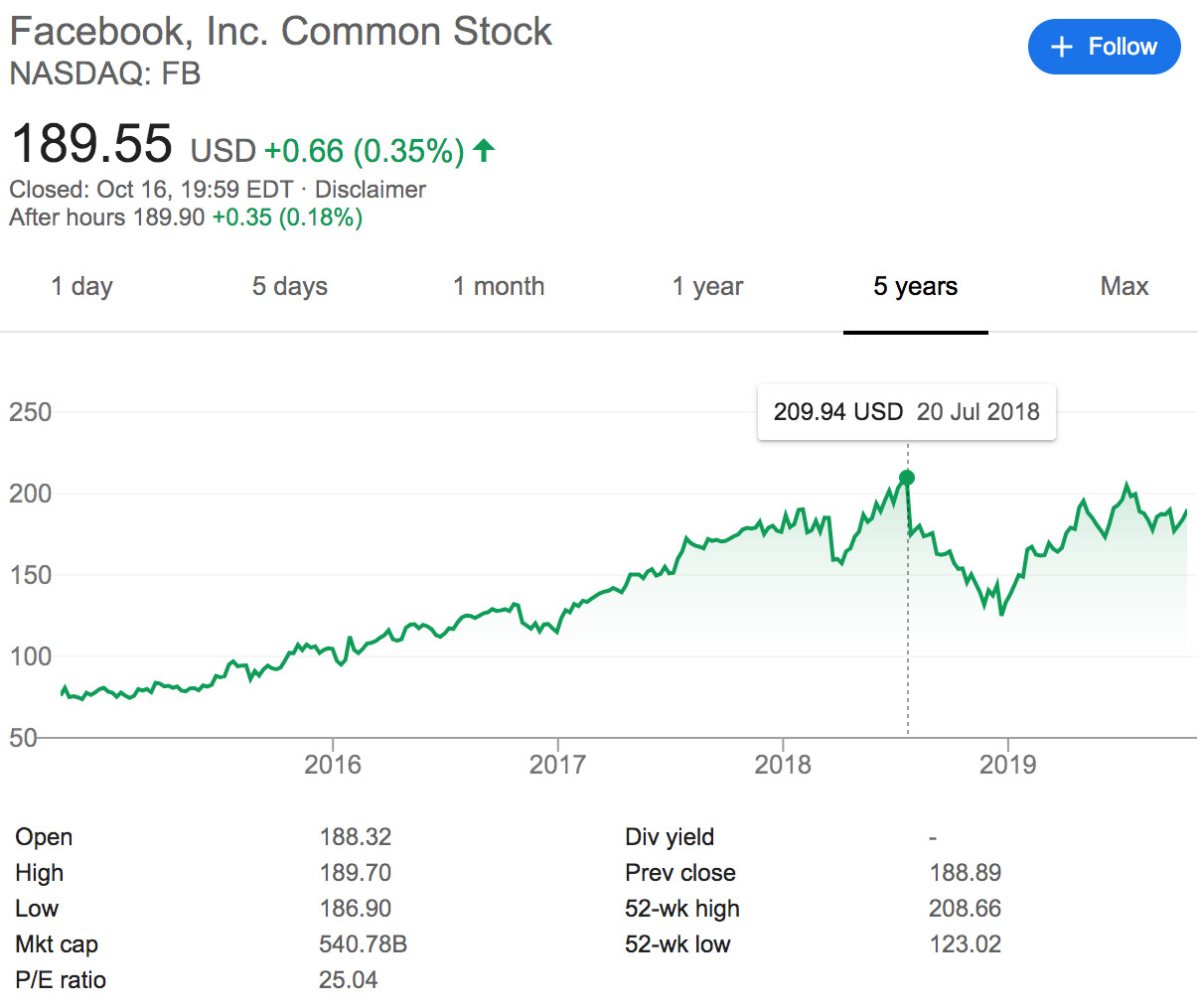Switch to the 1 day tab
1198x1008 pixels.
[x=82, y=287]
